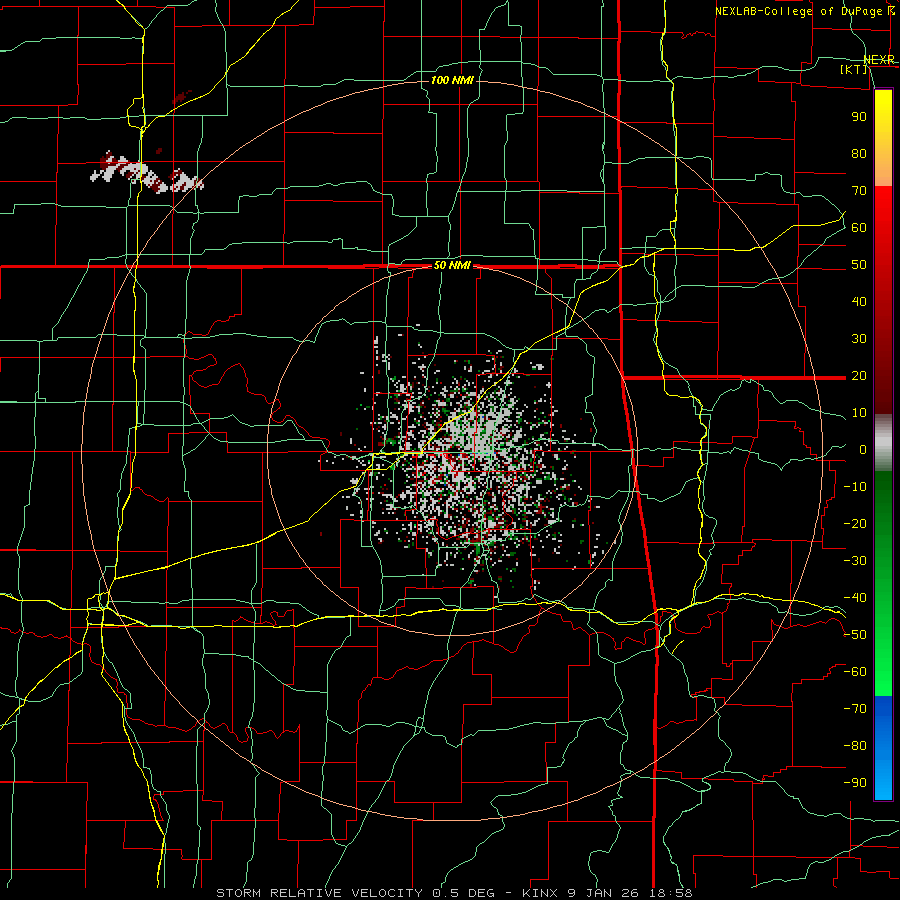Select the "-70" value on the velocity scale
900x900 pixels.
click(x=855, y=709)
